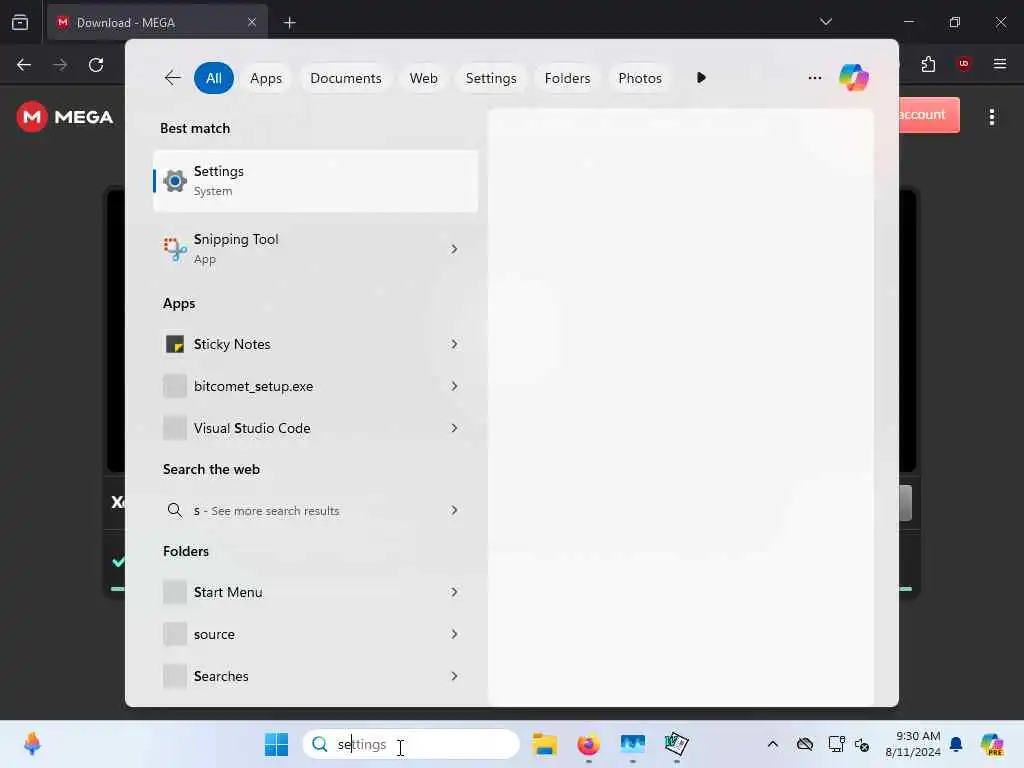The width and height of the screenshot is (1024, 768).
Task: Open browser extensions puzzle icon
Action: click(x=928, y=64)
